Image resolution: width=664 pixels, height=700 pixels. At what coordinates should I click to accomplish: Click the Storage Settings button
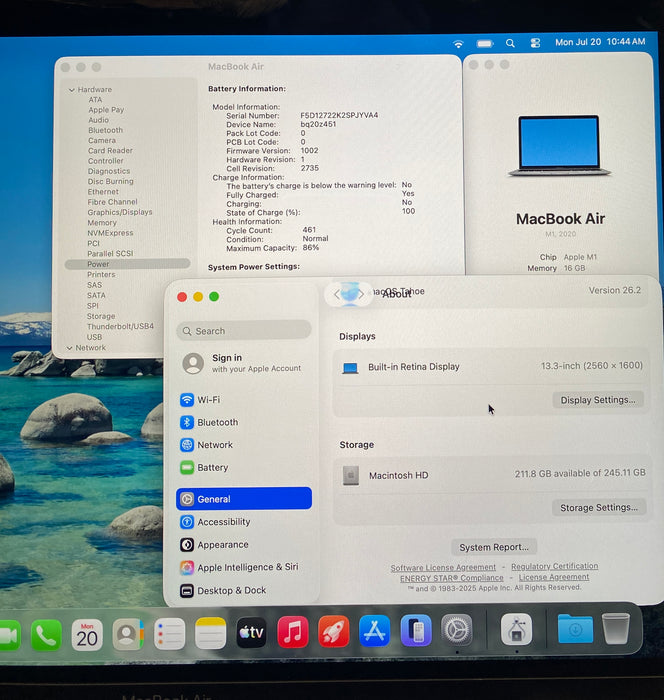pyautogui.click(x=599, y=508)
